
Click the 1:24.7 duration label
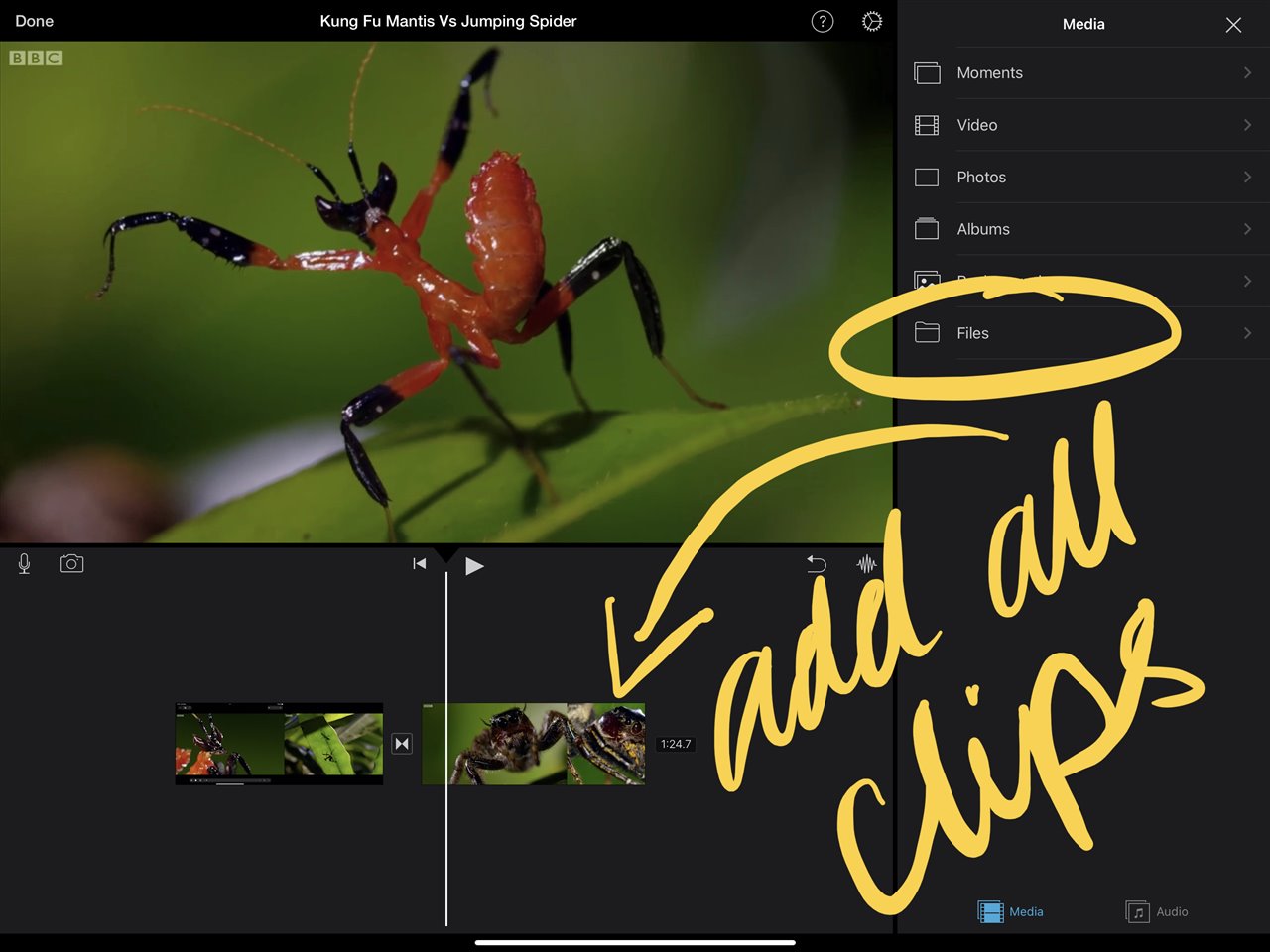(x=676, y=744)
